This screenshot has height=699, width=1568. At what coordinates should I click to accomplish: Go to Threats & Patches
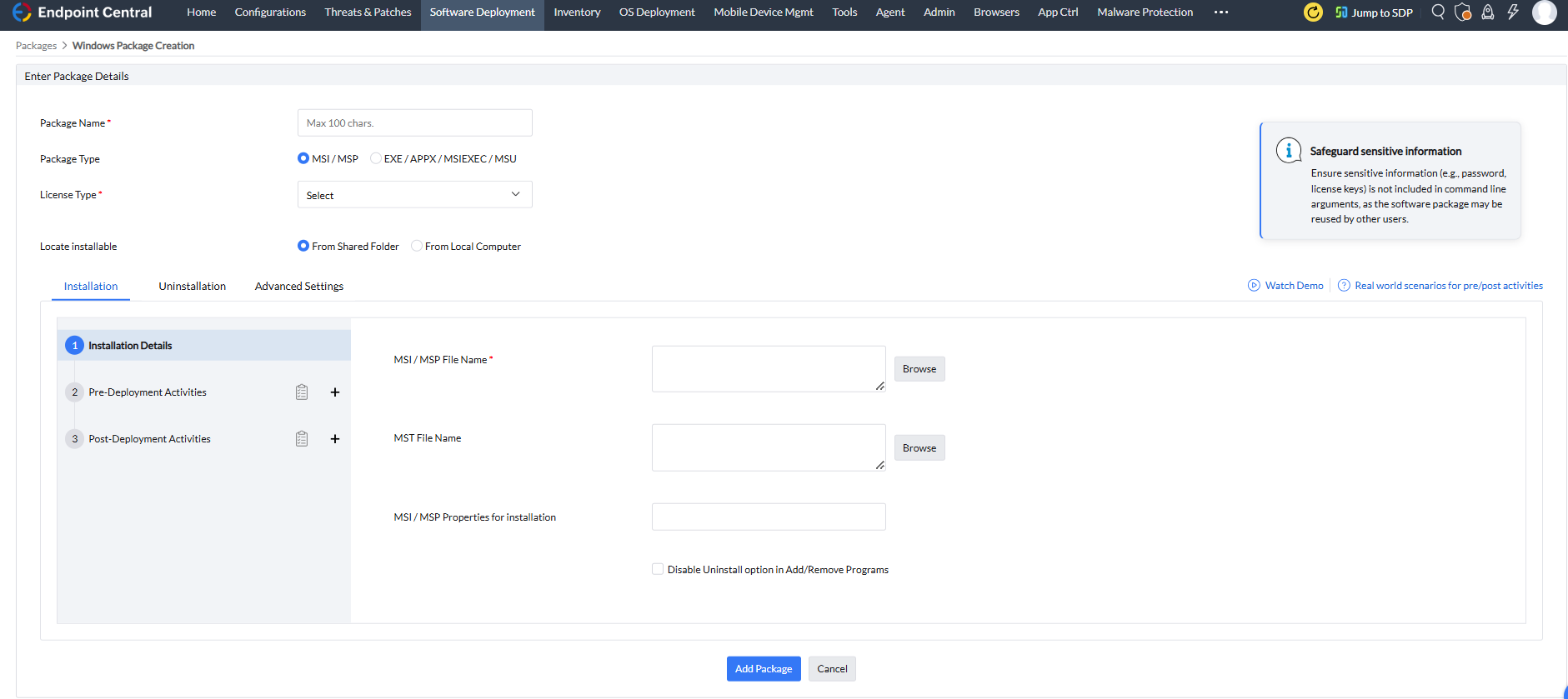pyautogui.click(x=368, y=12)
